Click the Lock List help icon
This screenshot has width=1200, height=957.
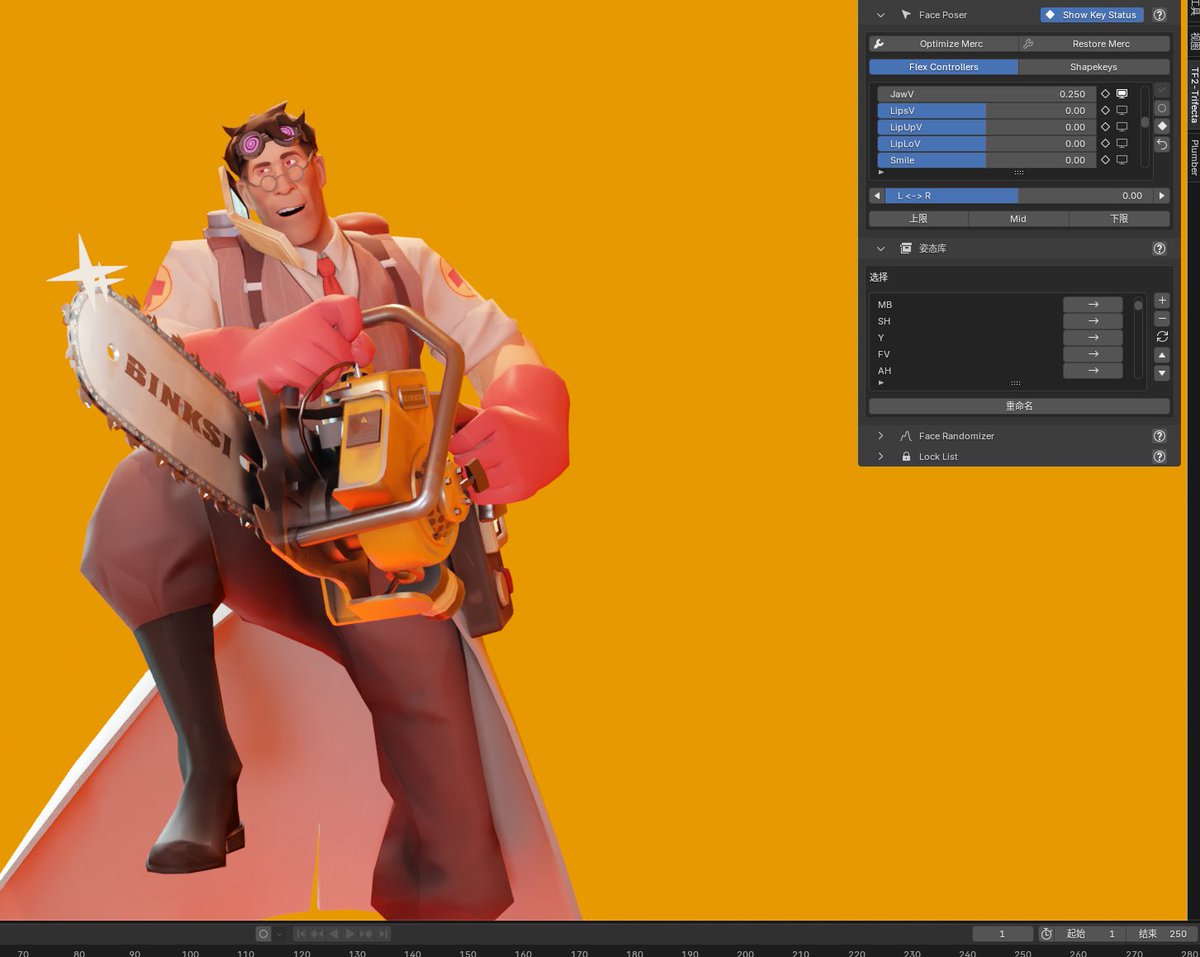point(1159,457)
